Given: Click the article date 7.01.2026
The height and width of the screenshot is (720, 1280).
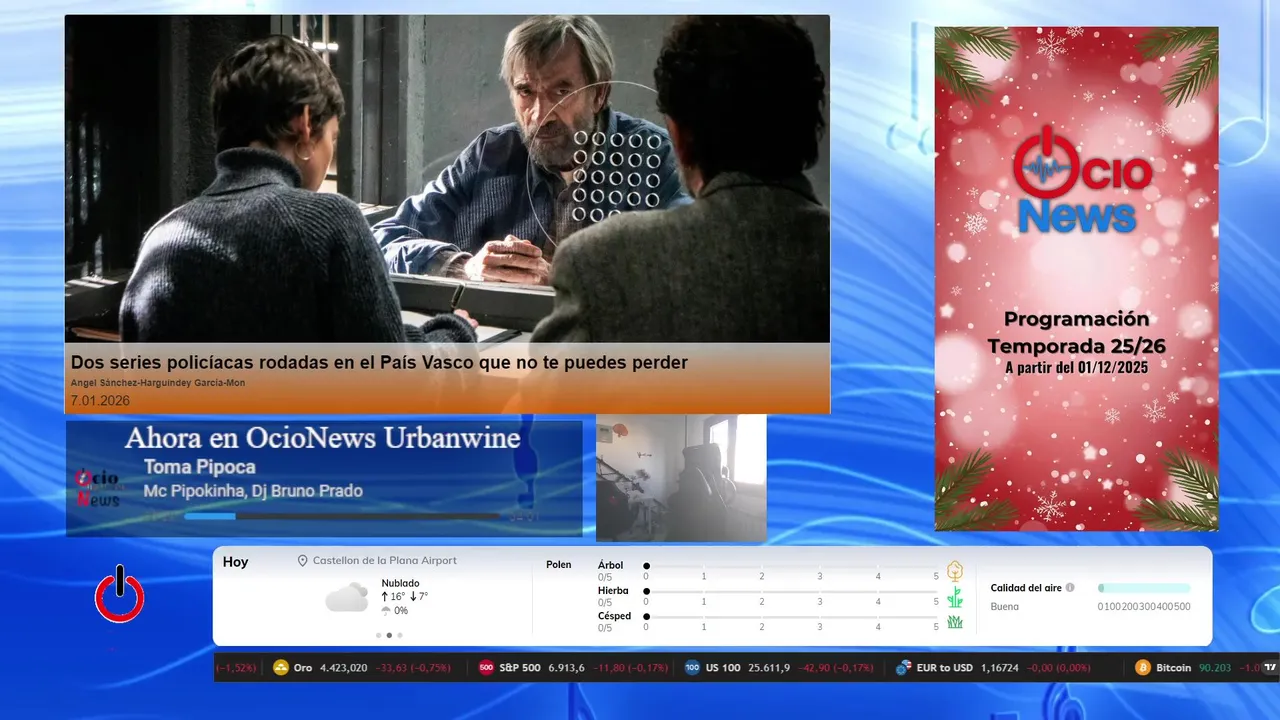Looking at the screenshot, I should pyautogui.click(x=100, y=401).
